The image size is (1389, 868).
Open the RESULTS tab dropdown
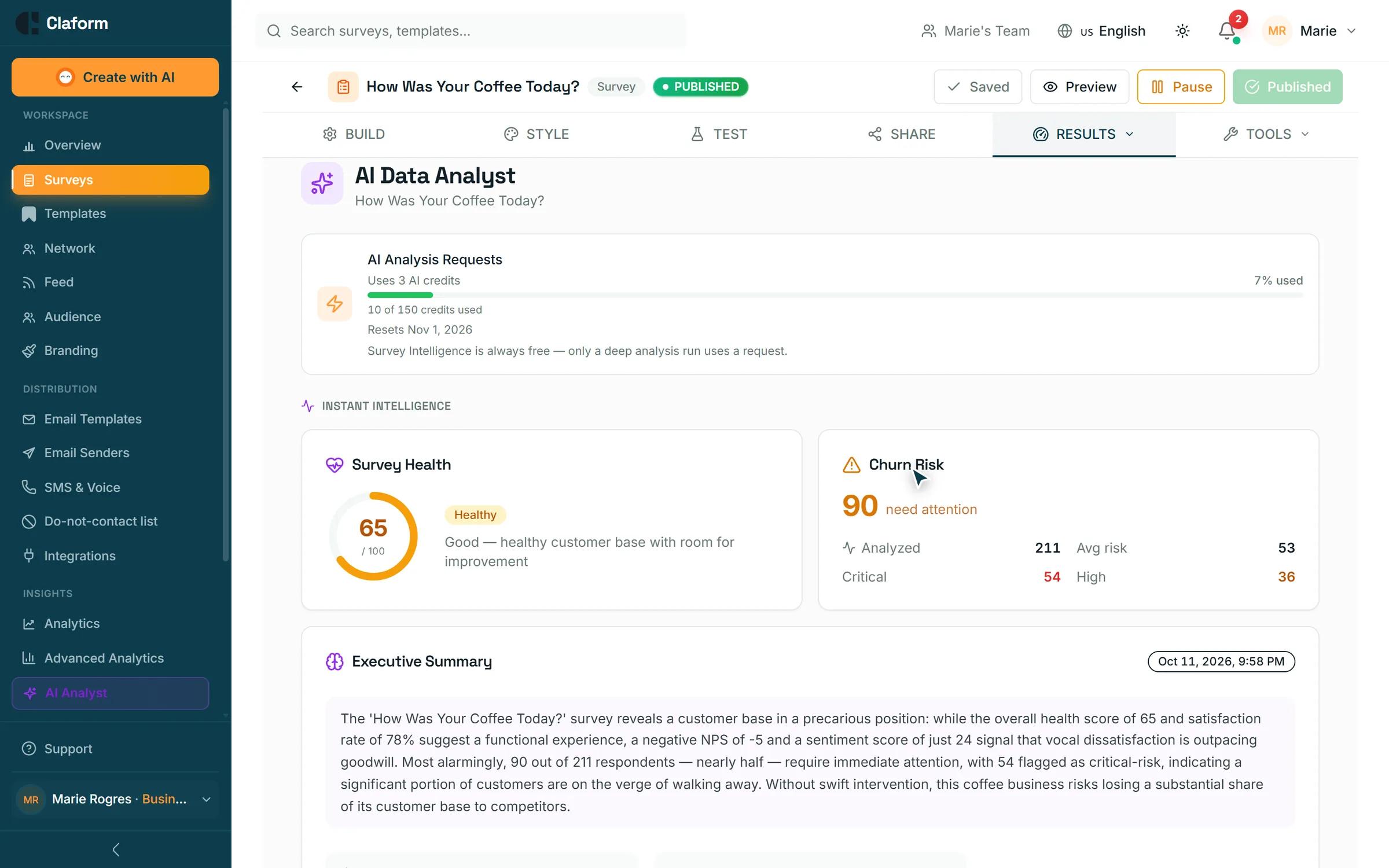[1083, 134]
